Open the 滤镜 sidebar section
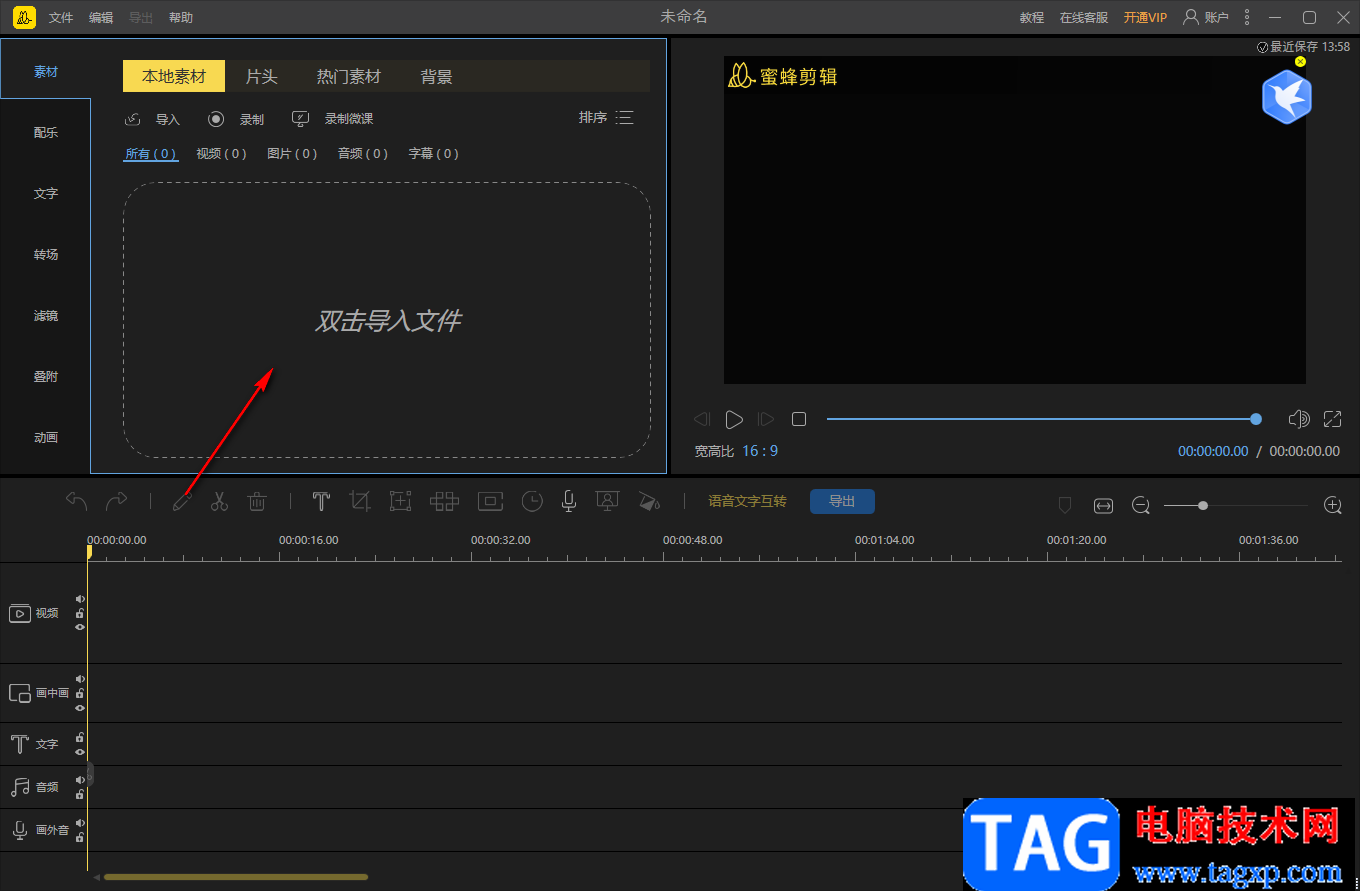This screenshot has height=891, width=1360. (x=46, y=316)
